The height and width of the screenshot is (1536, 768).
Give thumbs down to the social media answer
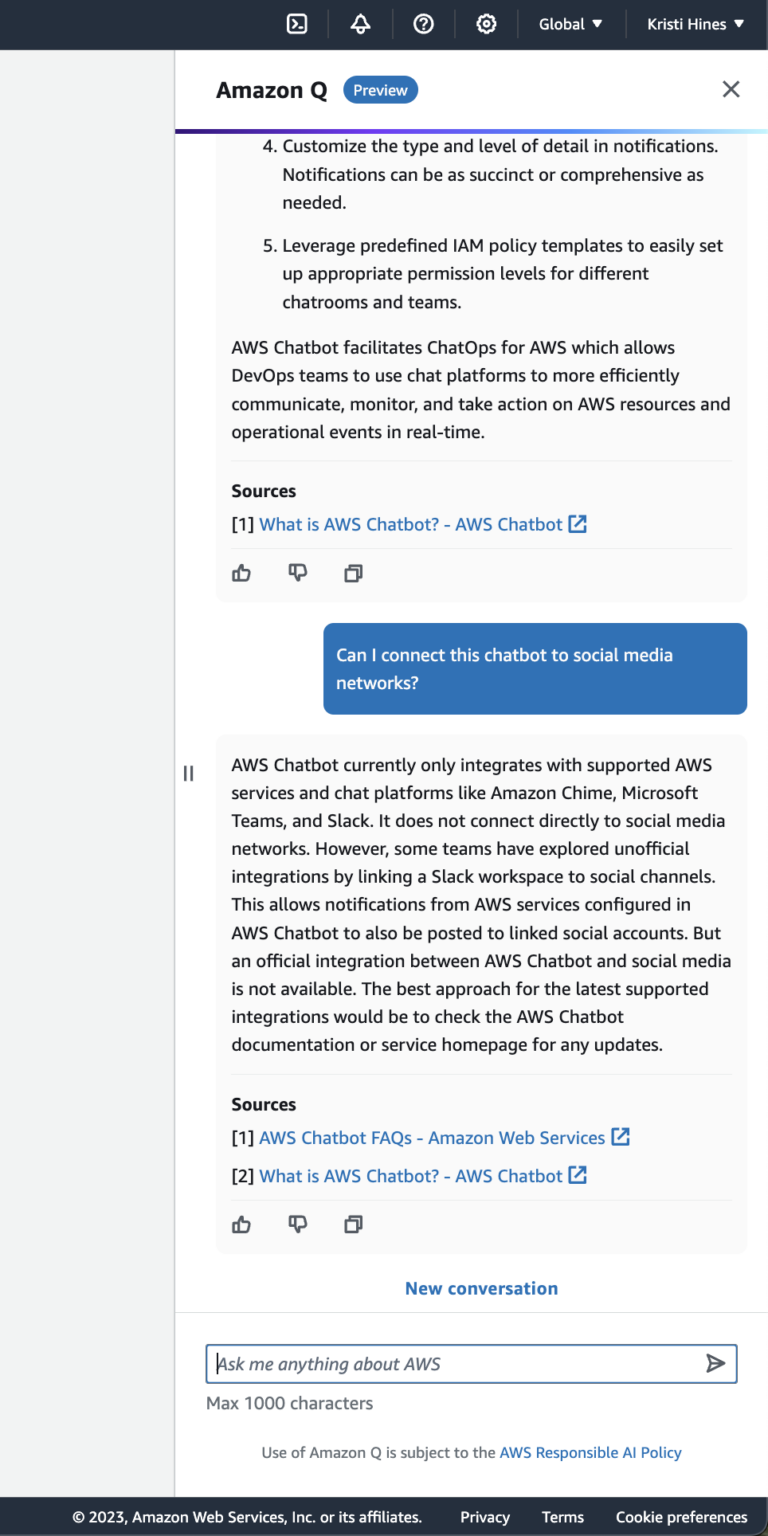[297, 1224]
